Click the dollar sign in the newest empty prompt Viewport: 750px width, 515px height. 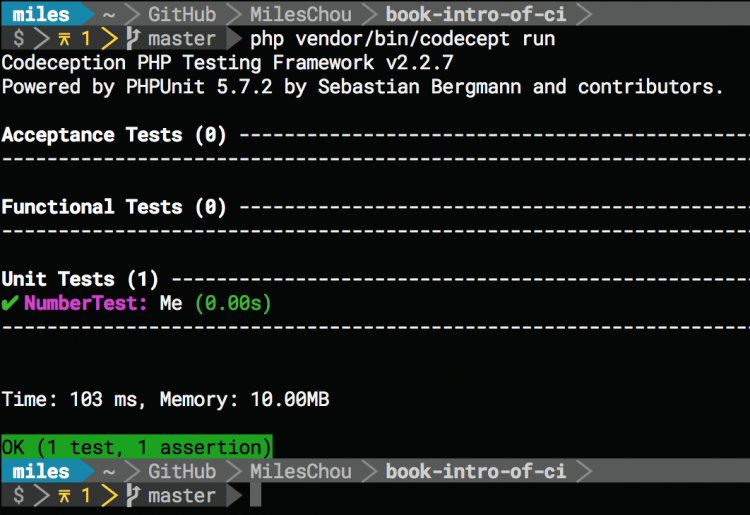click(18, 495)
